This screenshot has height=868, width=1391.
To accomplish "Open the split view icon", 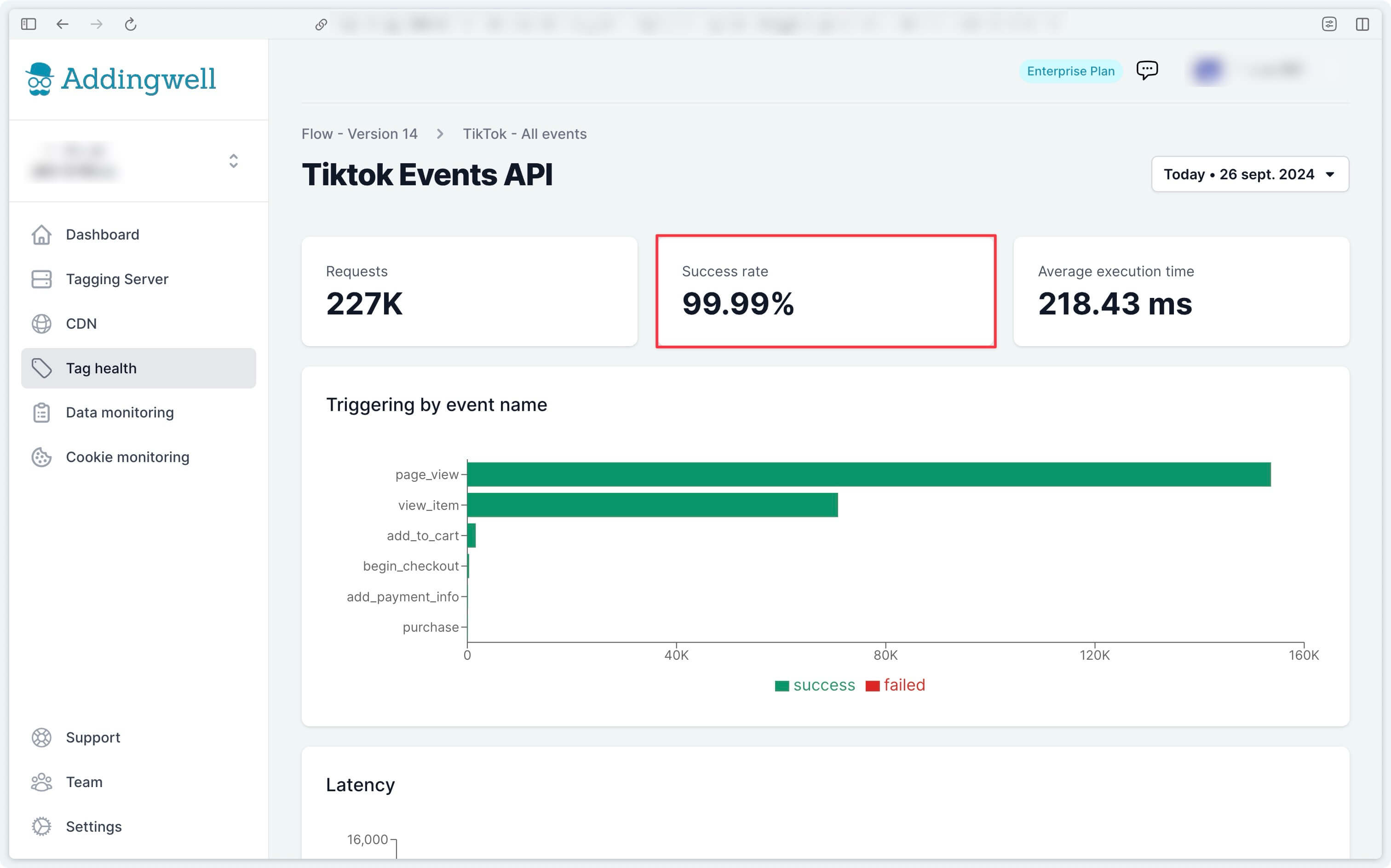I will click(1362, 24).
